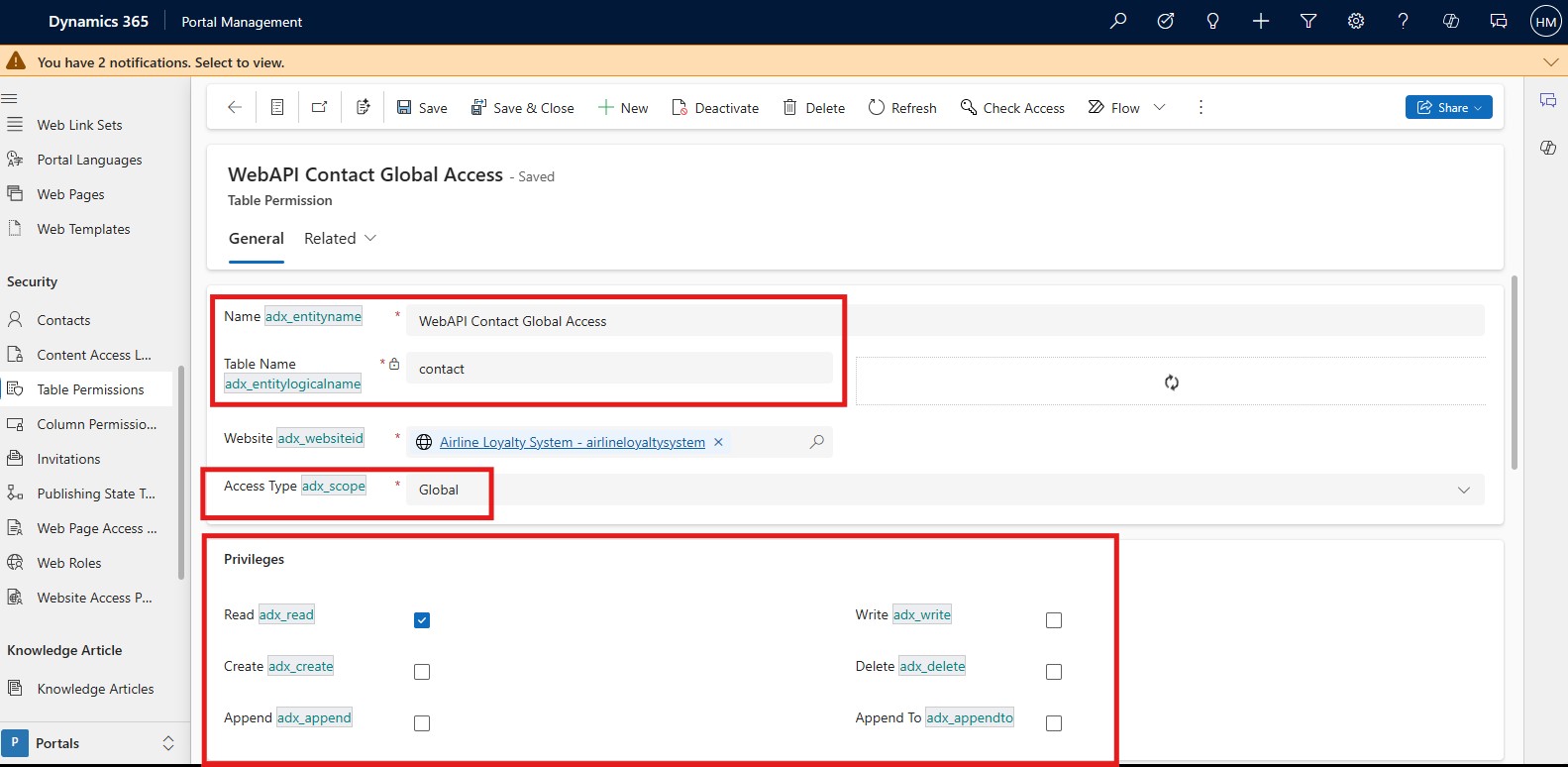Open the Related tab
This screenshot has height=767, width=1568.
(340, 238)
